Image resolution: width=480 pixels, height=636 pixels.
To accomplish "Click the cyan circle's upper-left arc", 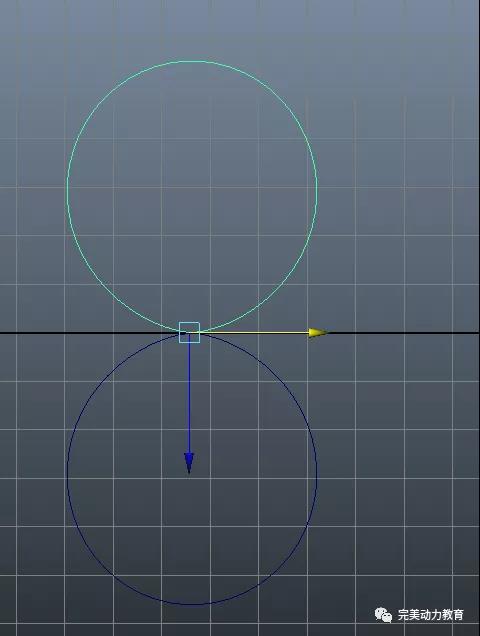I will tap(104, 101).
